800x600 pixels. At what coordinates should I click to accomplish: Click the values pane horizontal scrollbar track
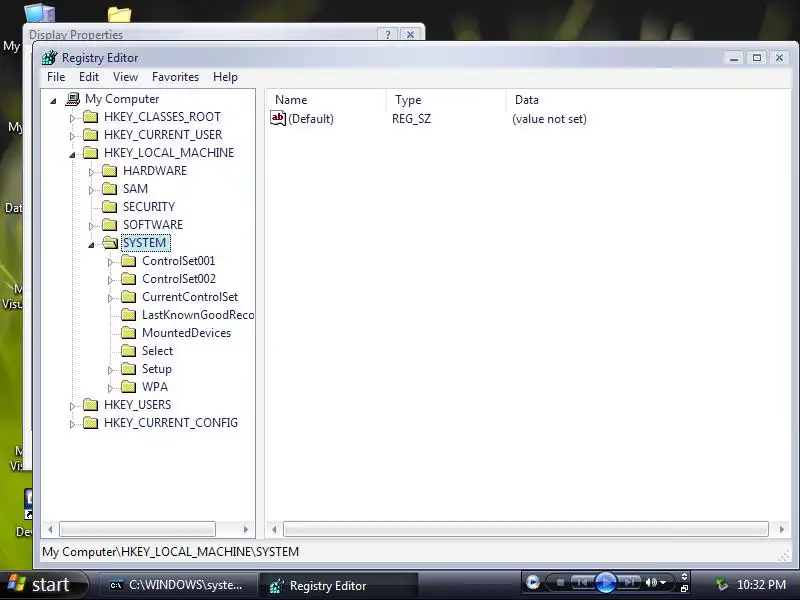coord(526,529)
